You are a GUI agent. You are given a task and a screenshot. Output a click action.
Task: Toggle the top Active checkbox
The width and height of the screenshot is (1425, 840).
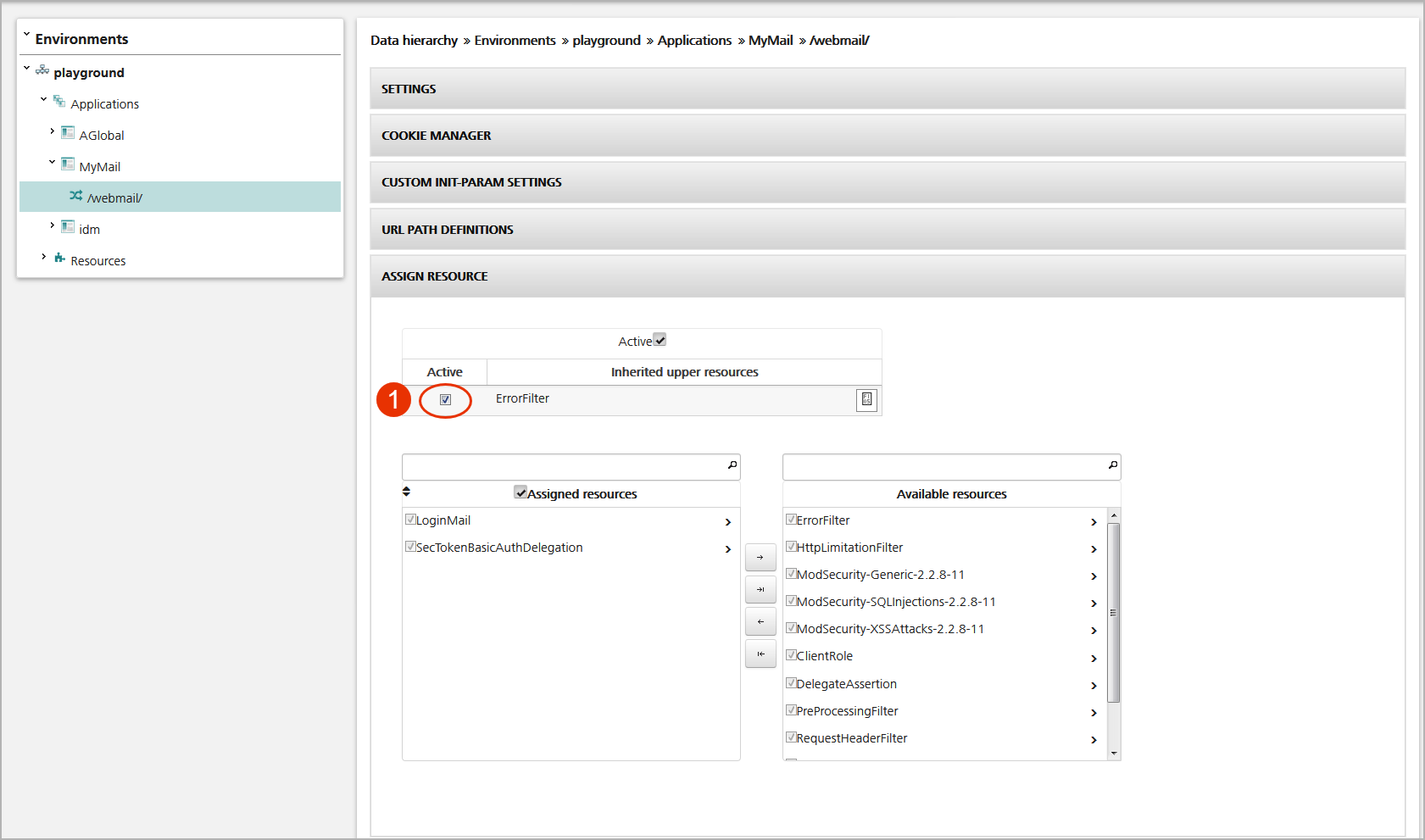660,340
